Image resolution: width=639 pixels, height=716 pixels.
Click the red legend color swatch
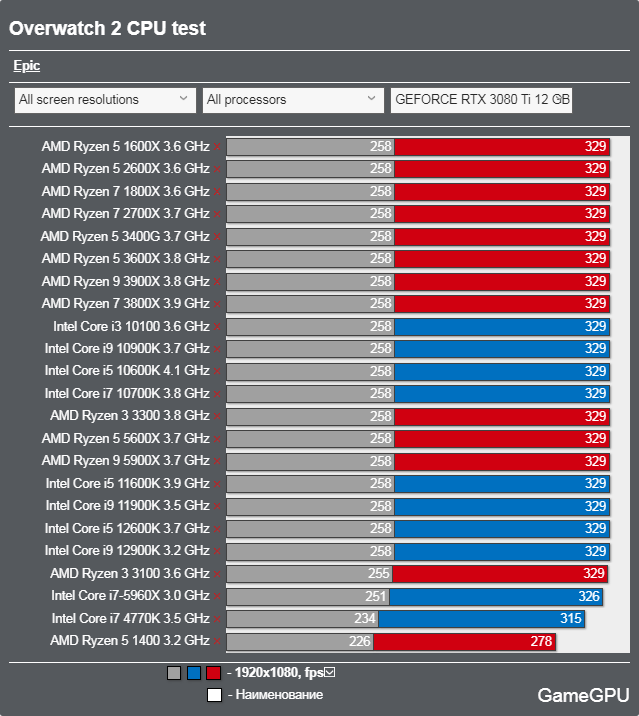pyautogui.click(x=213, y=673)
